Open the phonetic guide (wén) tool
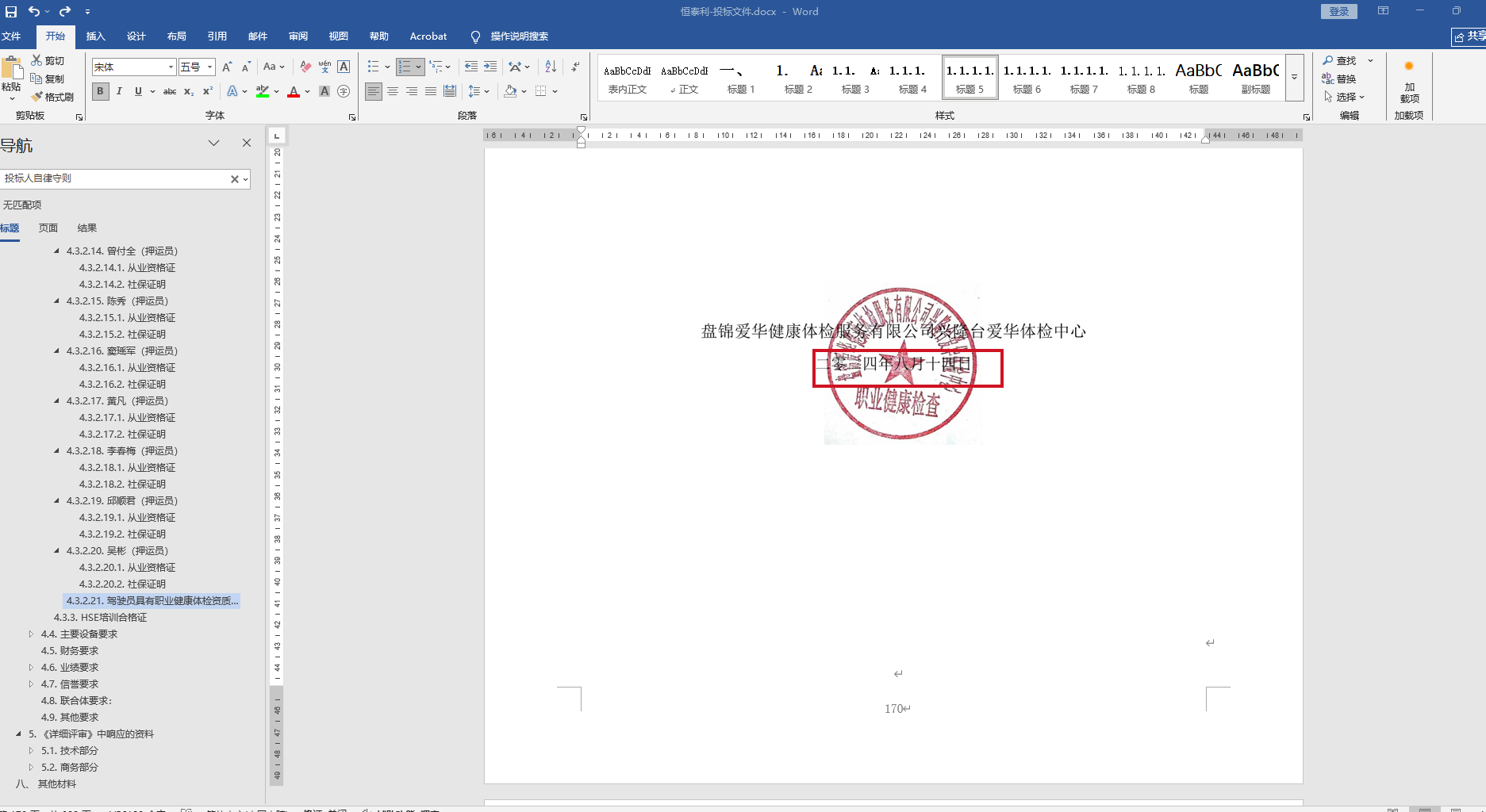The height and width of the screenshot is (812, 1486). (x=324, y=67)
